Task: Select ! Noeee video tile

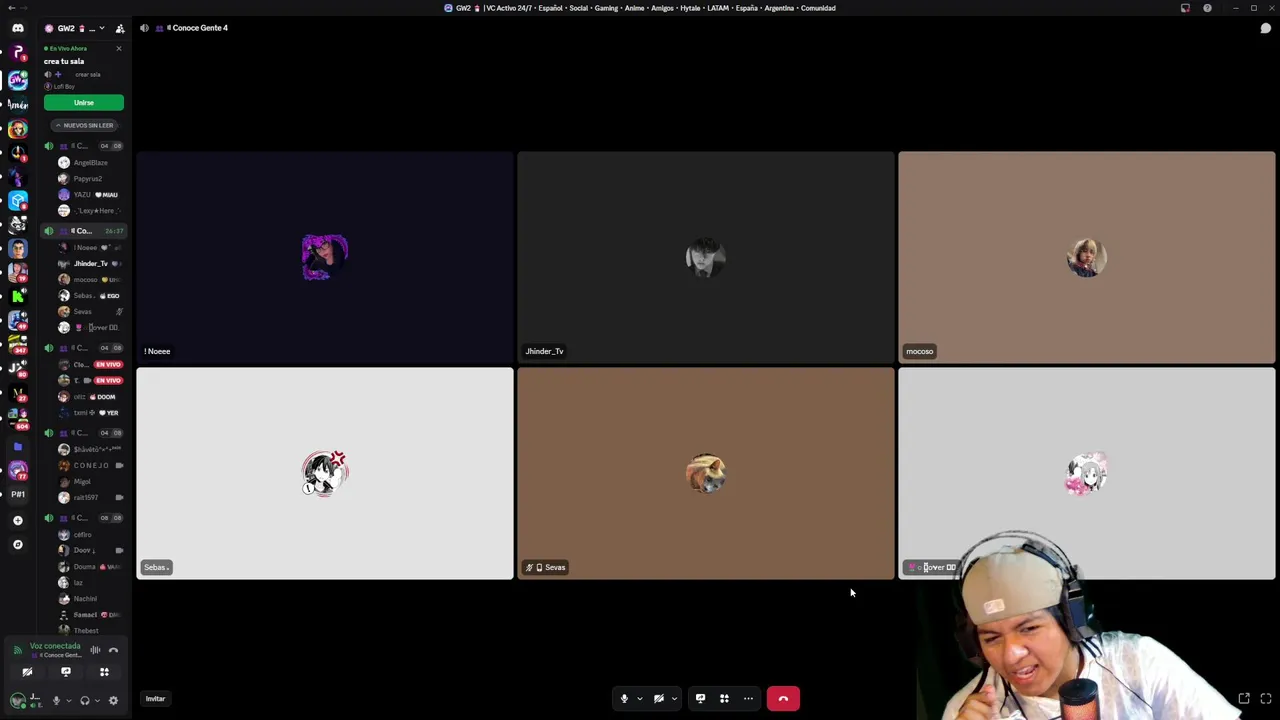Action: [325, 257]
